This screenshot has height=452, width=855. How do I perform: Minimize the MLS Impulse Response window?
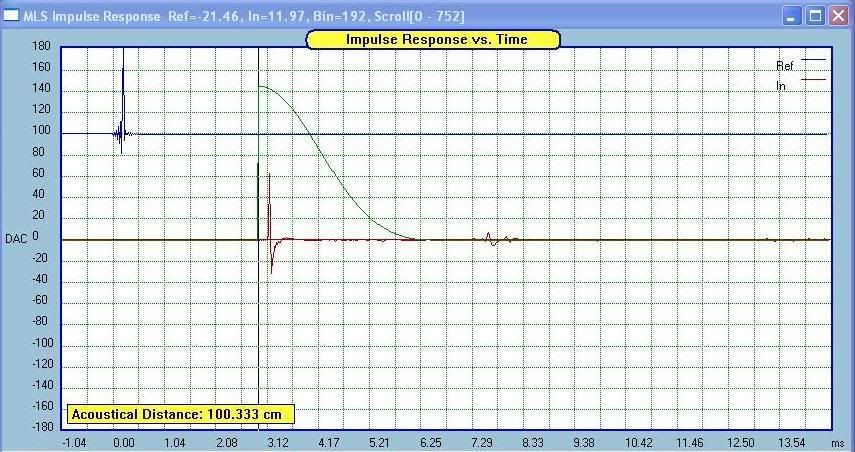click(792, 16)
